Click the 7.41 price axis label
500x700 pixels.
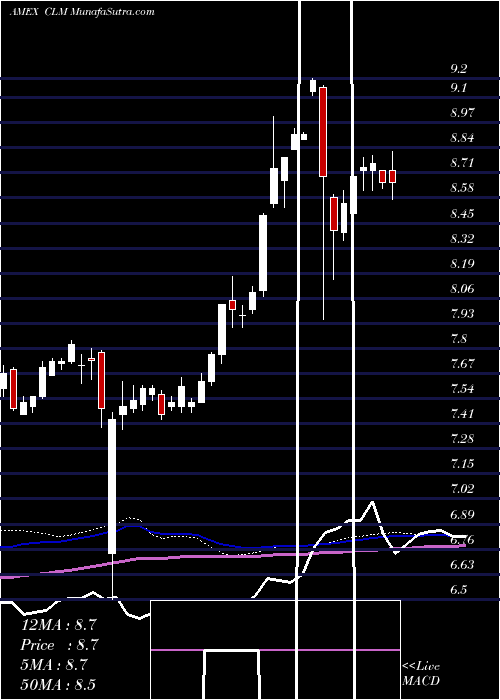(462, 414)
